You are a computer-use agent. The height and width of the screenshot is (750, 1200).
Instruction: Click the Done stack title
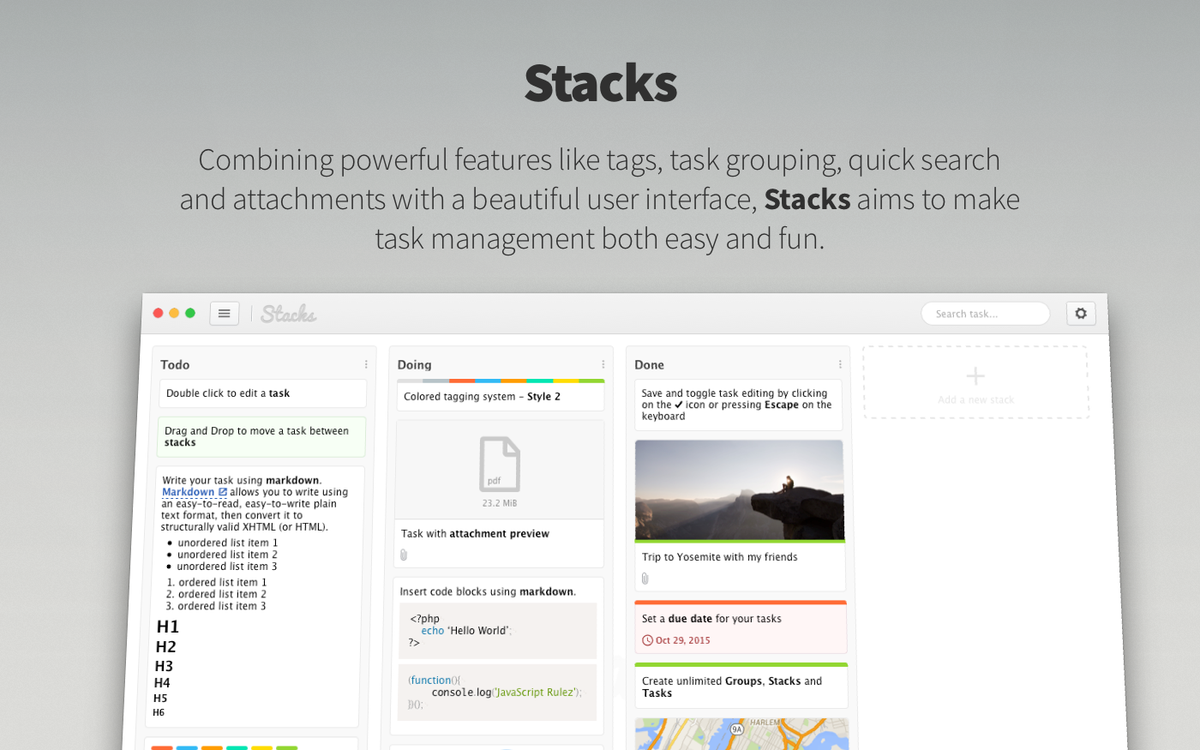649,365
